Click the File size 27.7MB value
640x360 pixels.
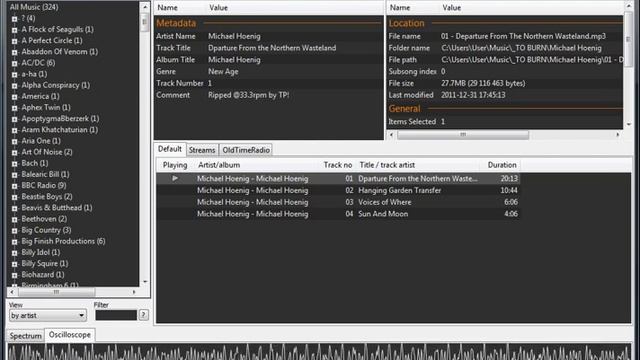pyautogui.click(x=483, y=83)
